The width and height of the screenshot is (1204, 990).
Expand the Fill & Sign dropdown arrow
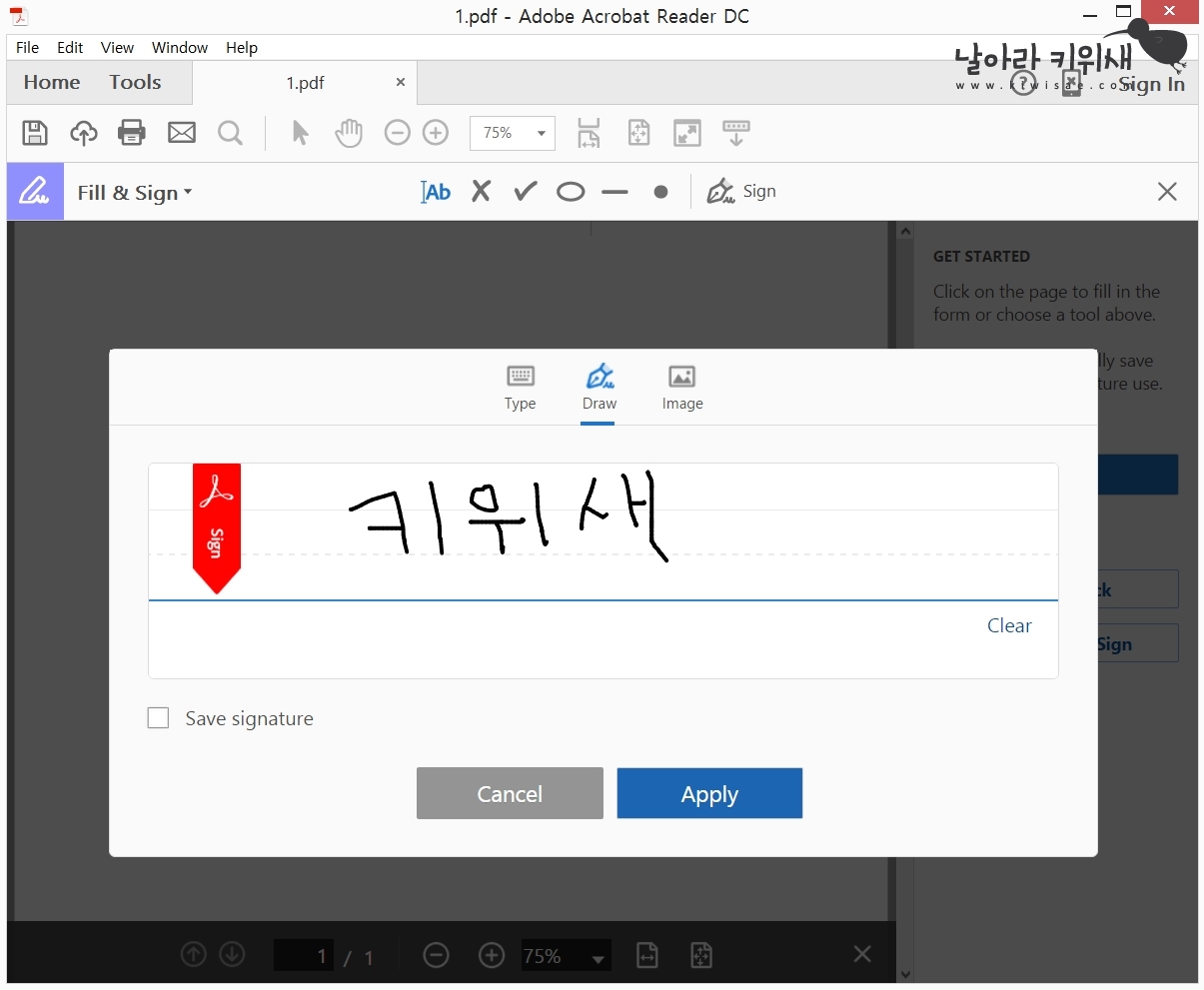click(188, 193)
